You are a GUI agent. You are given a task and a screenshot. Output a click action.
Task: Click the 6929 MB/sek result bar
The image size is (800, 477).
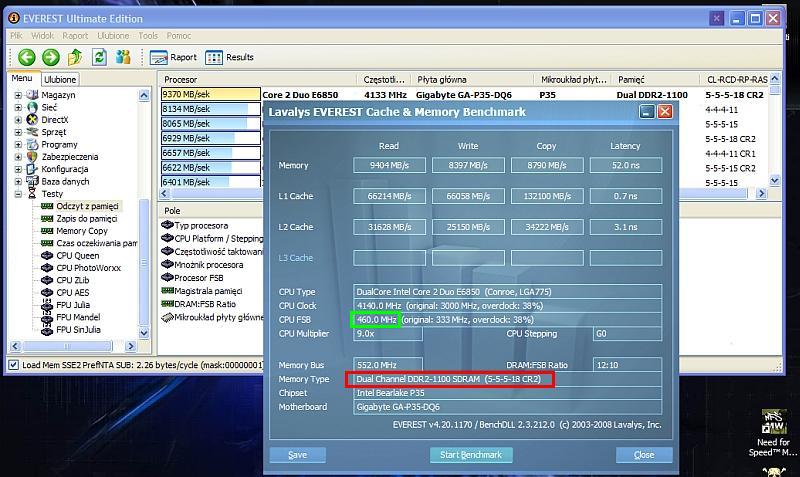[211, 138]
